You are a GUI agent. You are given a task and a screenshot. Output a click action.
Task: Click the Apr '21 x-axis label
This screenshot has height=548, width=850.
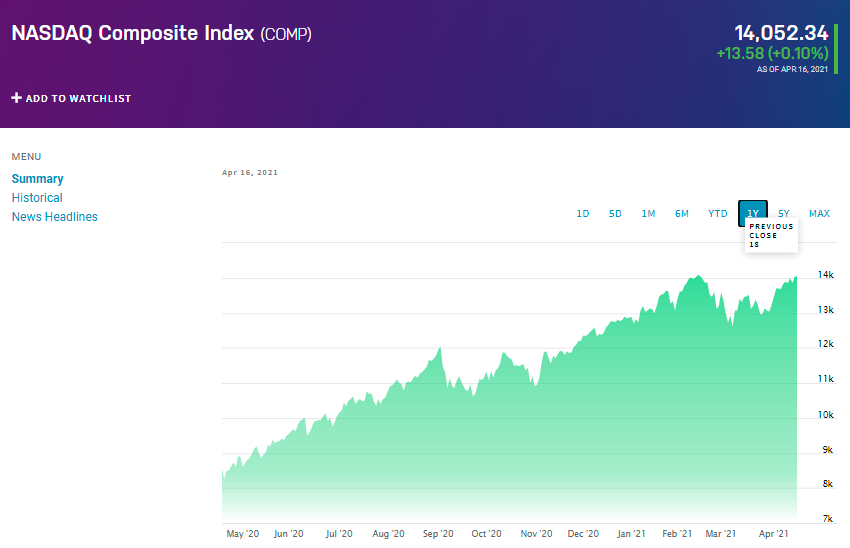(x=774, y=534)
